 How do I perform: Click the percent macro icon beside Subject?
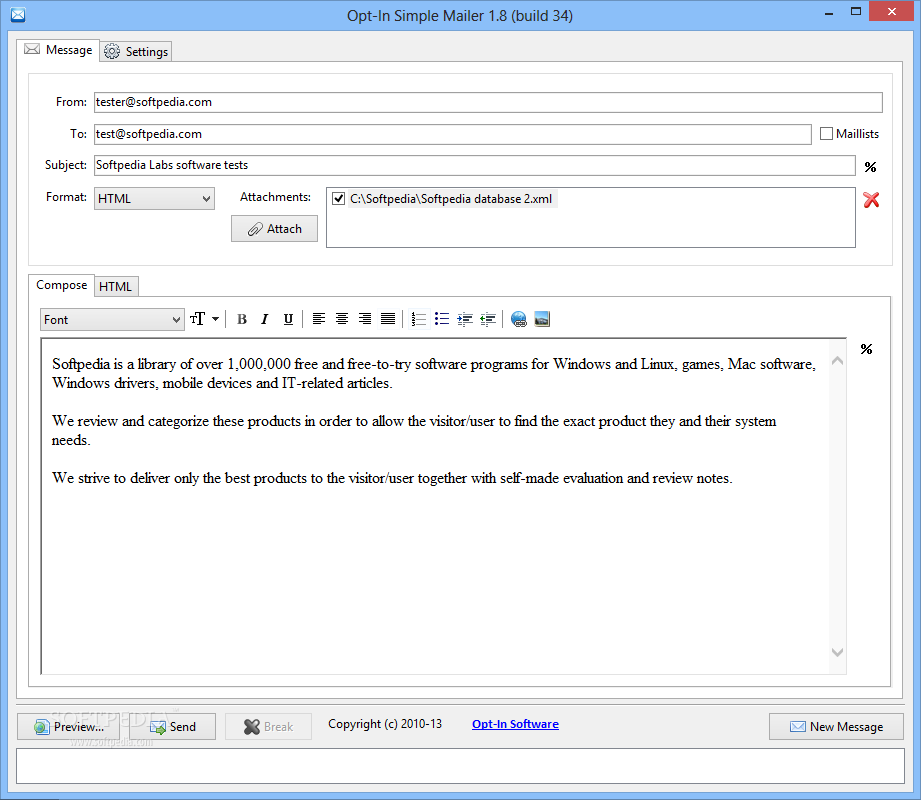pos(870,167)
